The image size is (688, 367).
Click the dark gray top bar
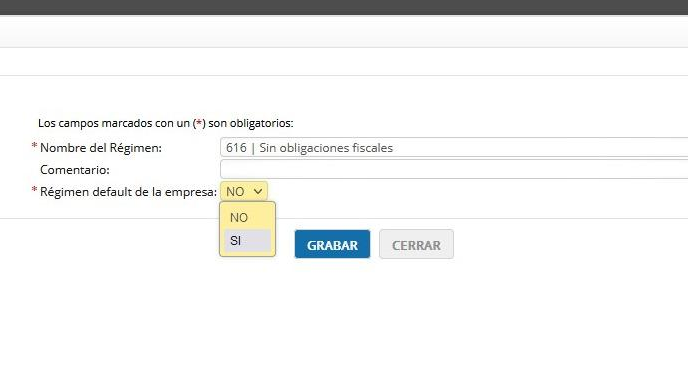(344, 7)
